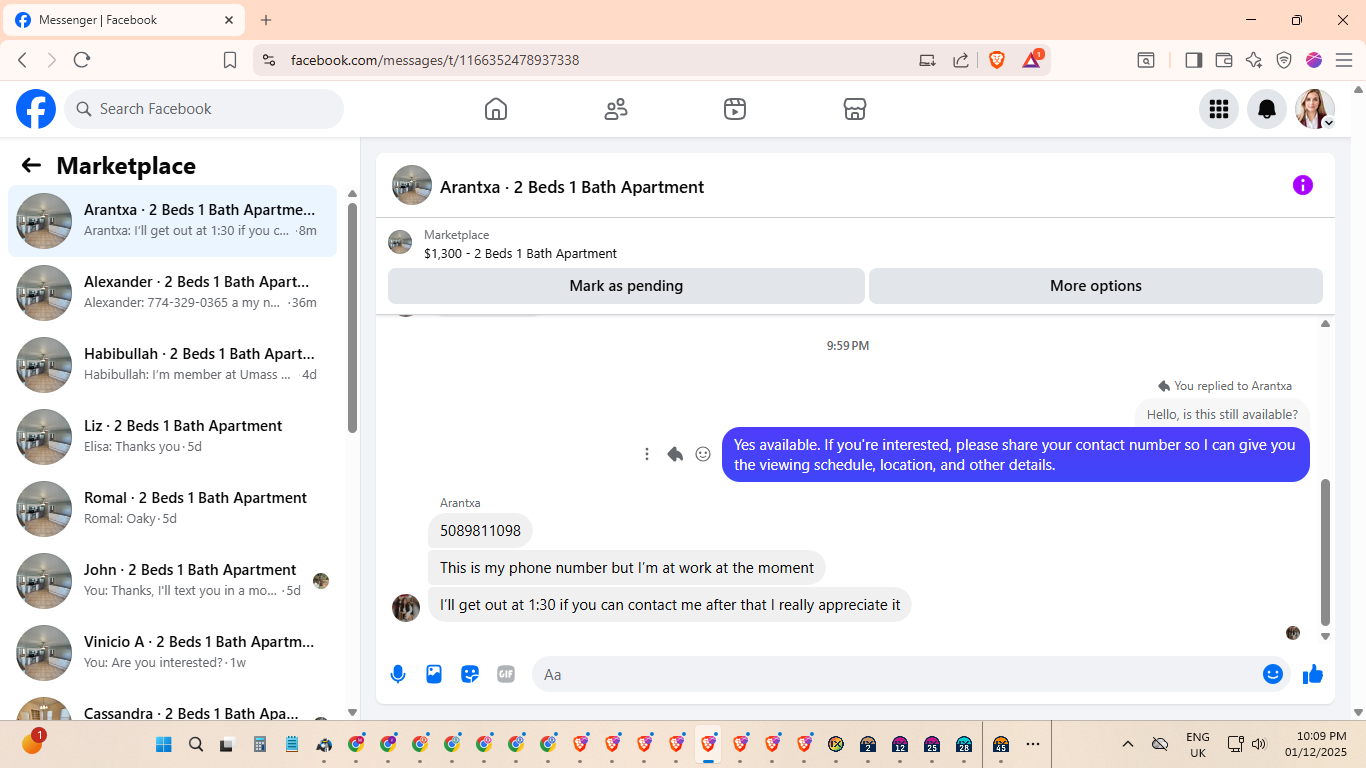Open the John conversation
1366x768 pixels.
coord(172,581)
